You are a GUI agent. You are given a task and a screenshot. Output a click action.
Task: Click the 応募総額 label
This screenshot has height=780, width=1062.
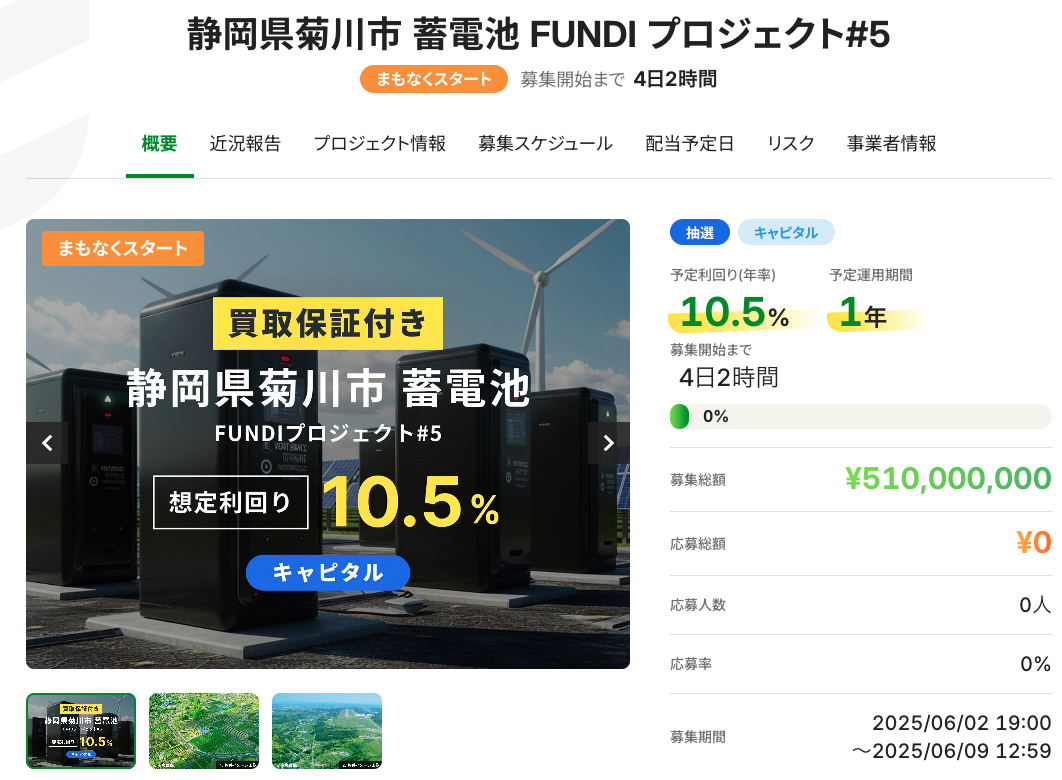point(698,544)
